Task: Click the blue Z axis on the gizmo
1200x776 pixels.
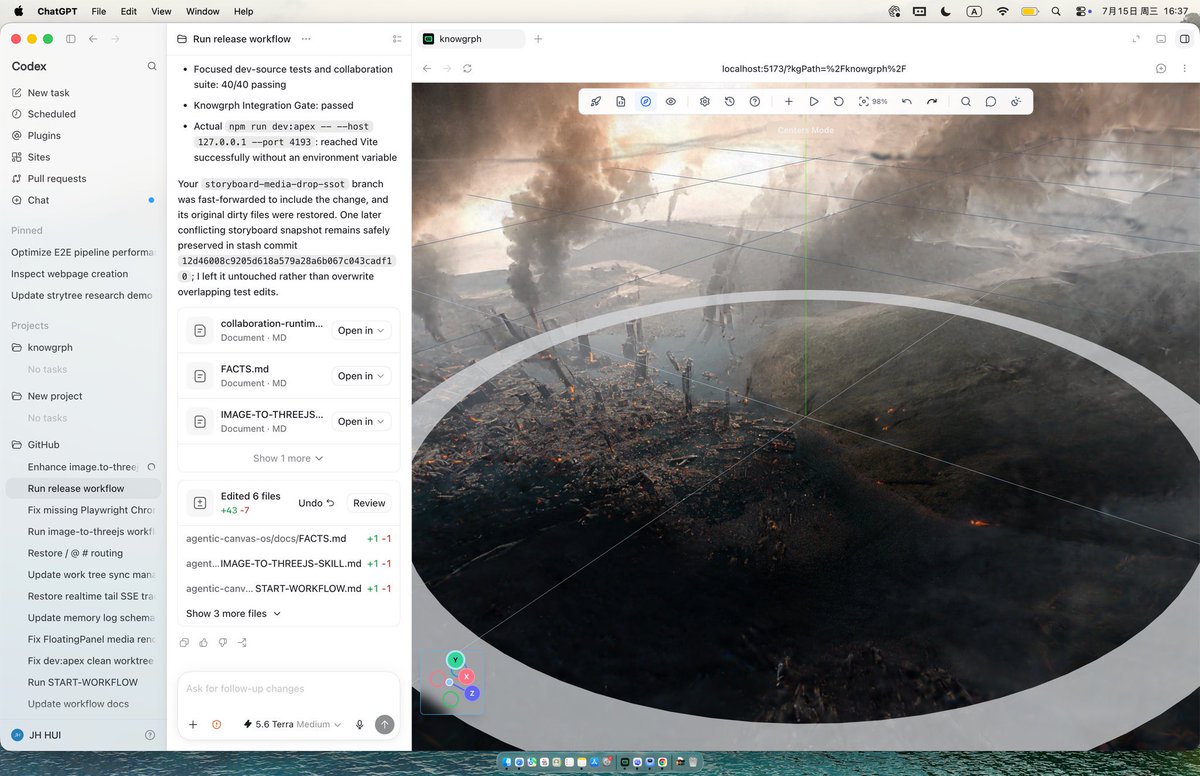Action: pyautogui.click(x=472, y=693)
